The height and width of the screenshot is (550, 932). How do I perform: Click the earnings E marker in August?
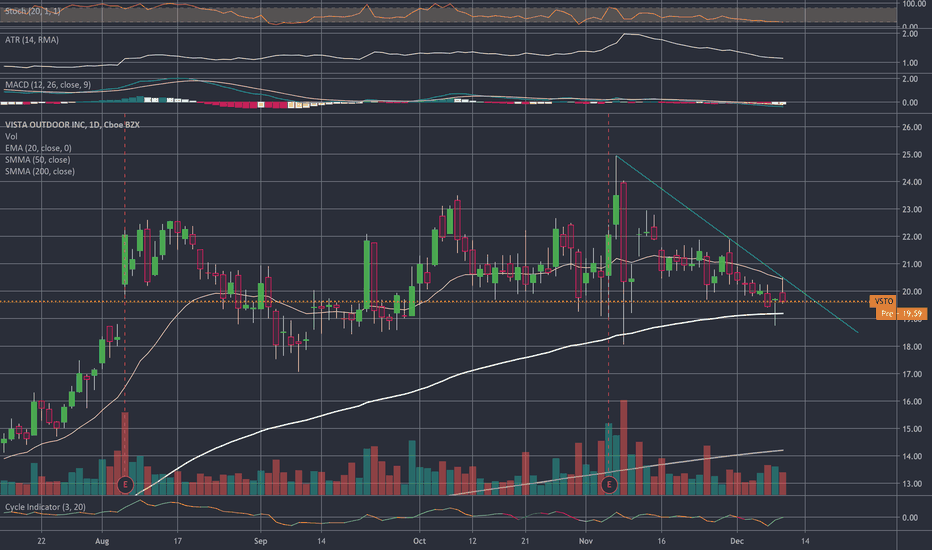tap(125, 485)
